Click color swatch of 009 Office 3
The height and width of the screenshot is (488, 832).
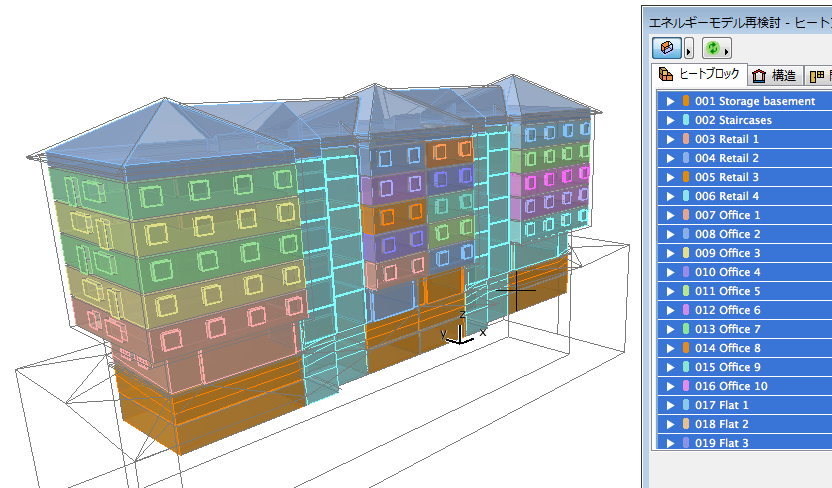click(686, 254)
